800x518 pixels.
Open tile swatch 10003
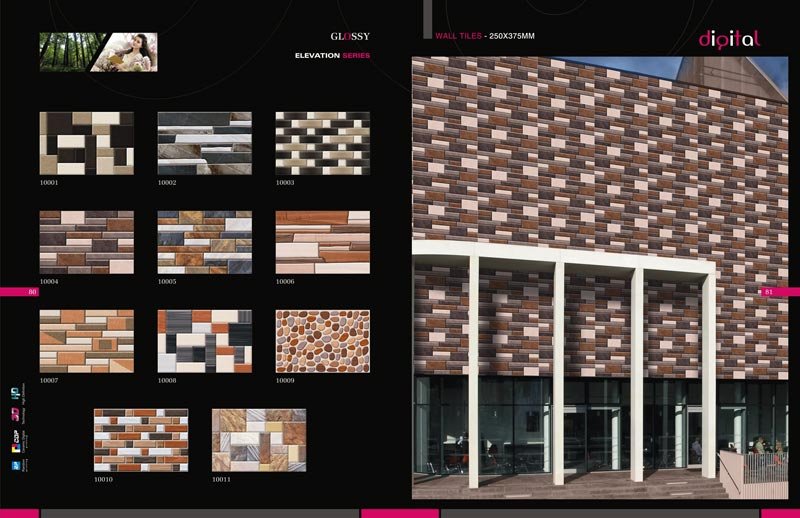pos(322,143)
